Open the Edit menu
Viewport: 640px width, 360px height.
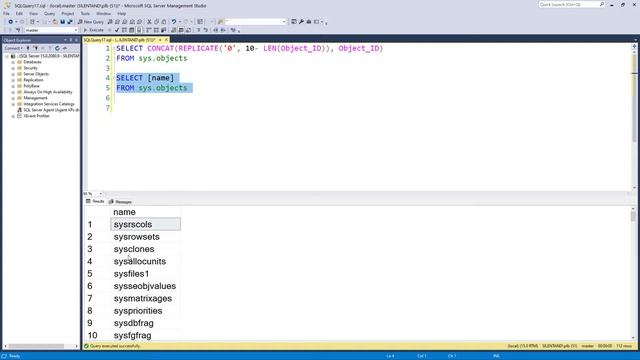(19, 13)
